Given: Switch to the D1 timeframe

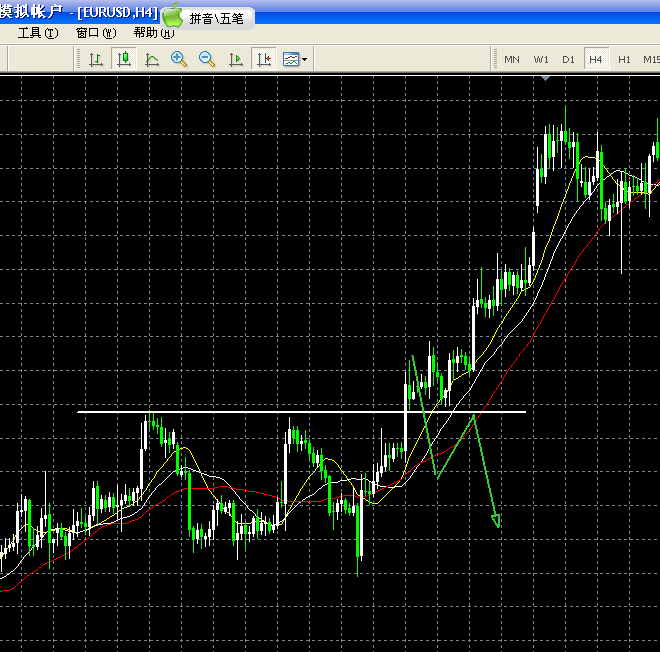Looking at the screenshot, I should [x=568, y=59].
